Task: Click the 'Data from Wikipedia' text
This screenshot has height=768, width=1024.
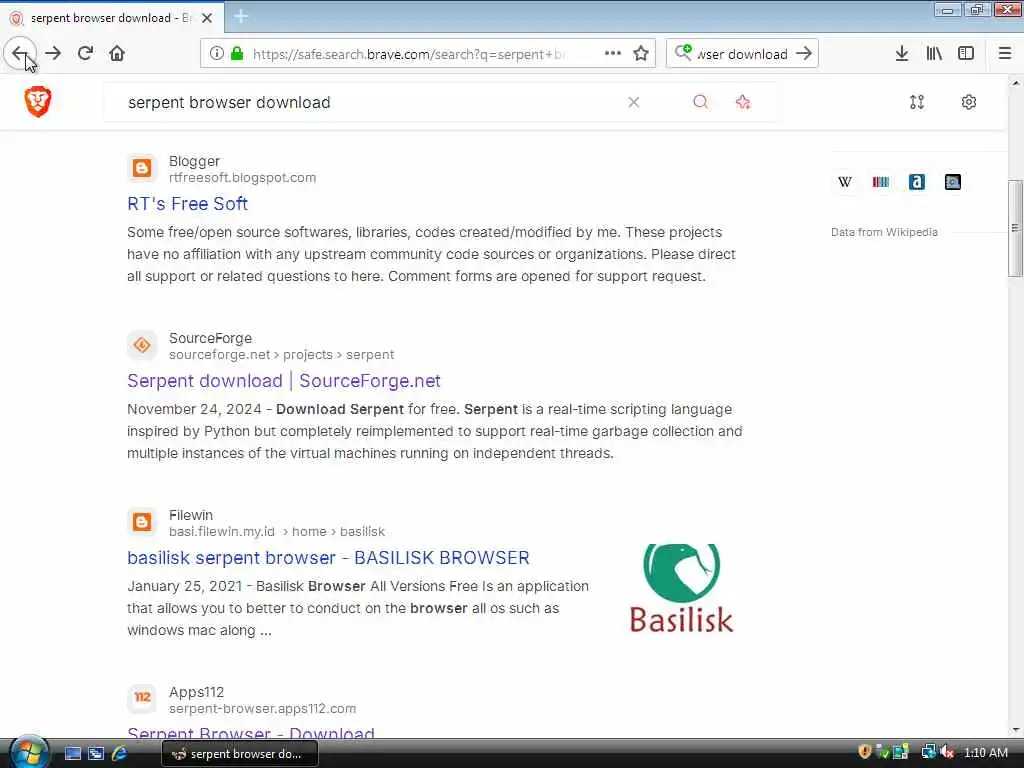Action: (884, 232)
